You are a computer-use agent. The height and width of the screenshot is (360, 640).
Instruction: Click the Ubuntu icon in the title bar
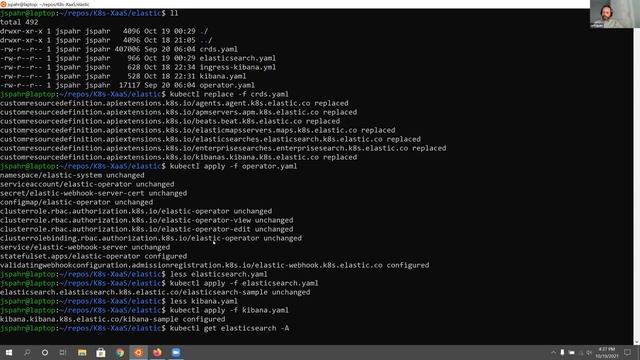click(3, 4)
